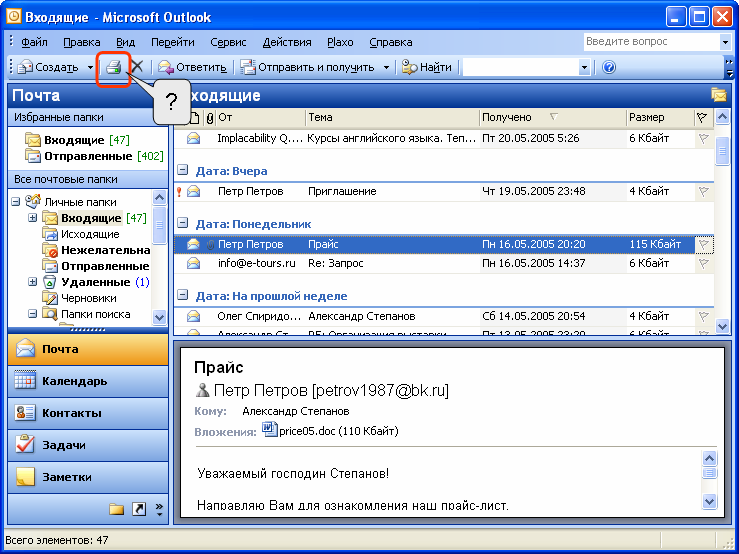
Task: Open the price05.doc attachment
Action: click(330, 430)
